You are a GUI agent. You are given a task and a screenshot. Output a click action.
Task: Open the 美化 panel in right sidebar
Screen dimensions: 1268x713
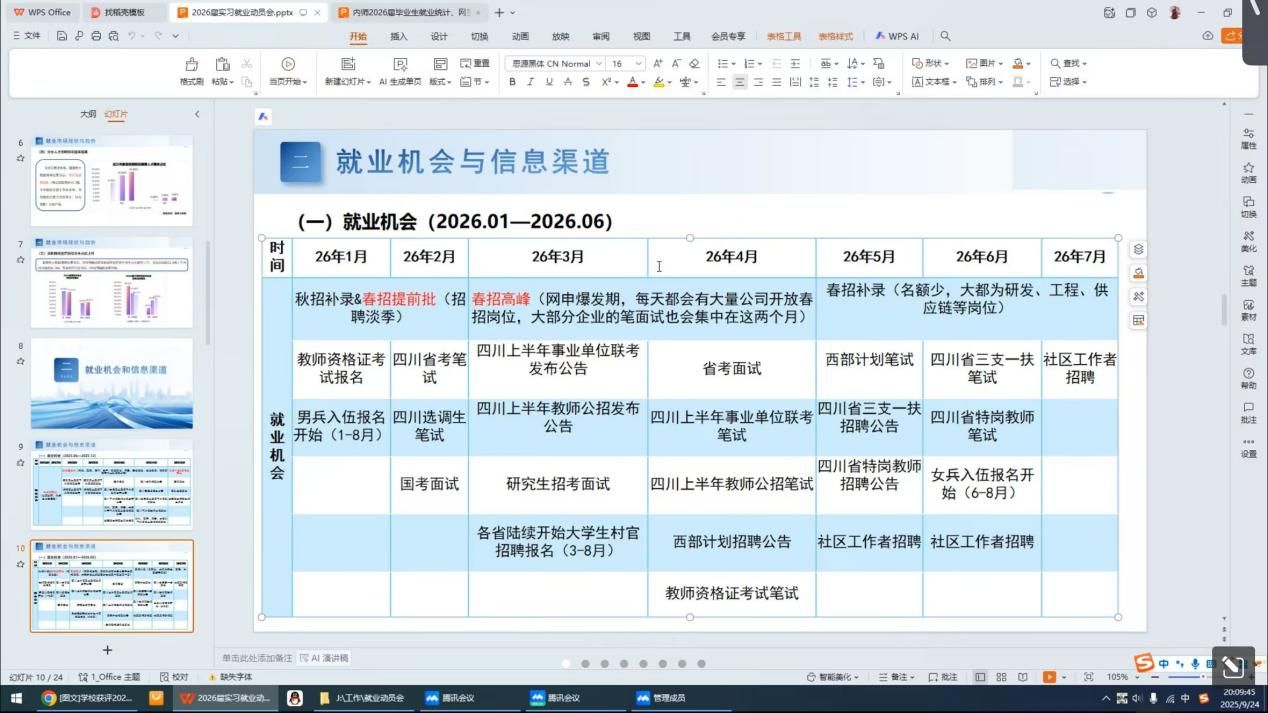pyautogui.click(x=1248, y=240)
